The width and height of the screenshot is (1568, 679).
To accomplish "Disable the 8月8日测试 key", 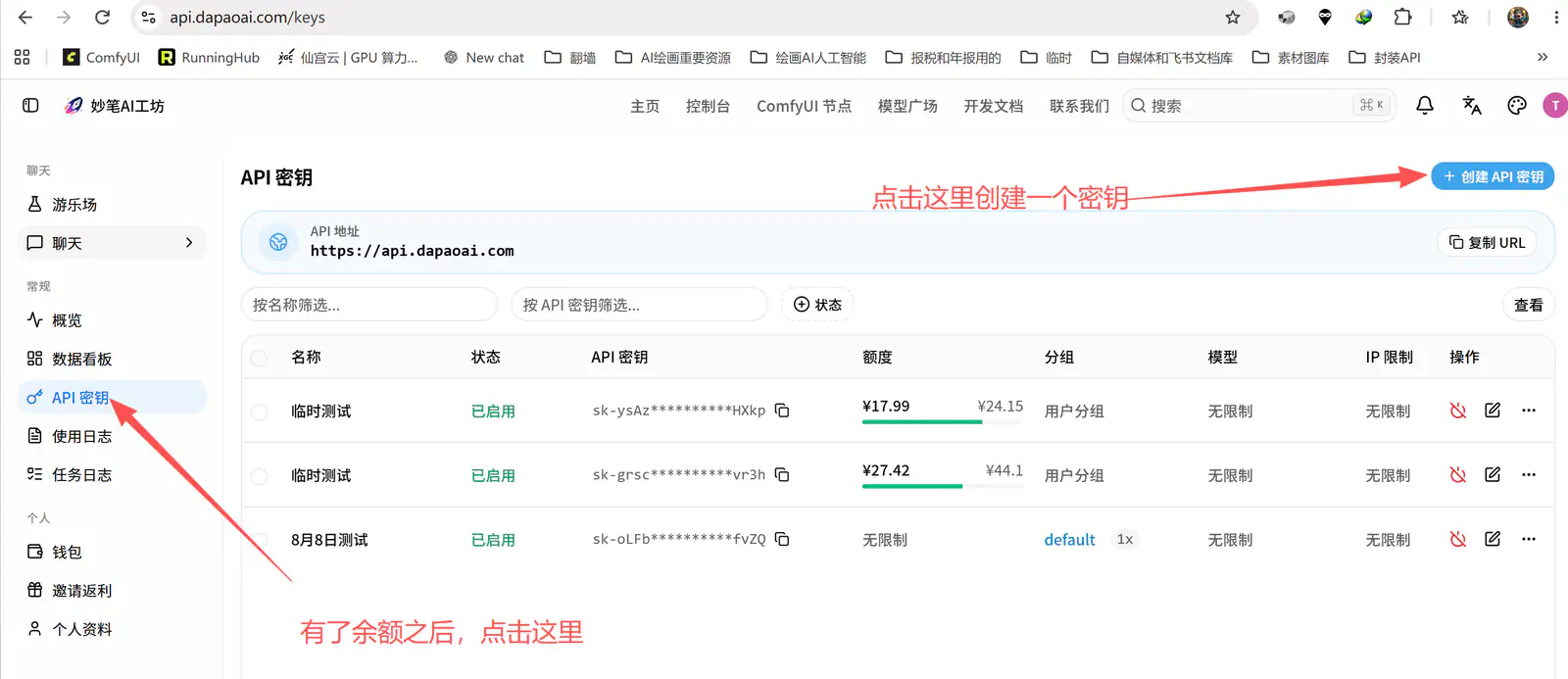I will [1458, 539].
